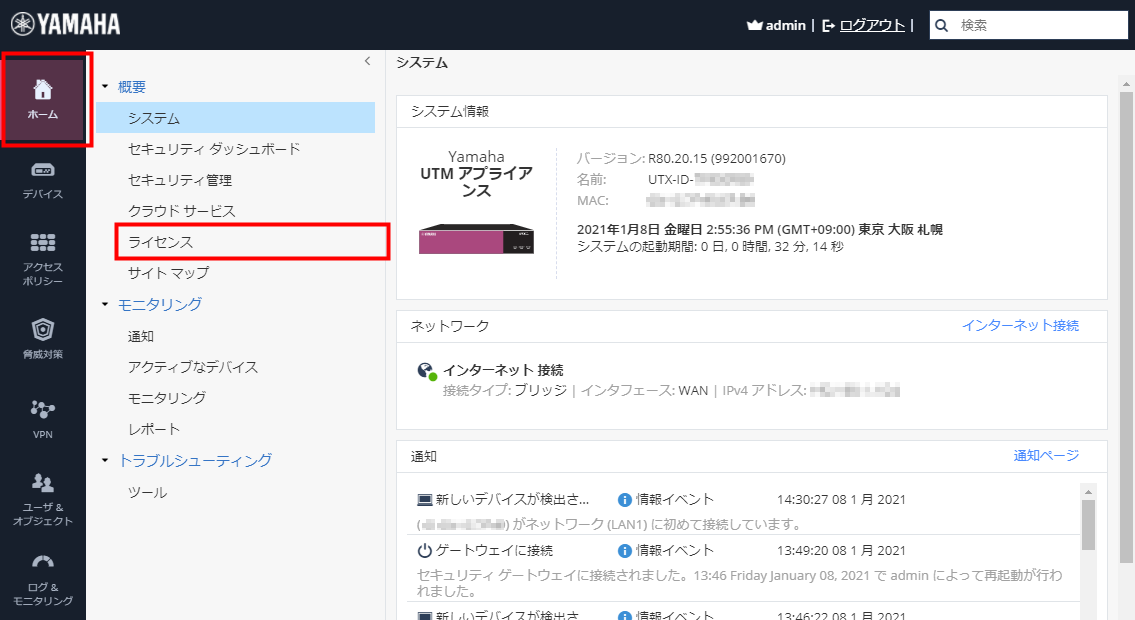Click the search magnifier icon
The height and width of the screenshot is (620, 1135).
coord(941,25)
